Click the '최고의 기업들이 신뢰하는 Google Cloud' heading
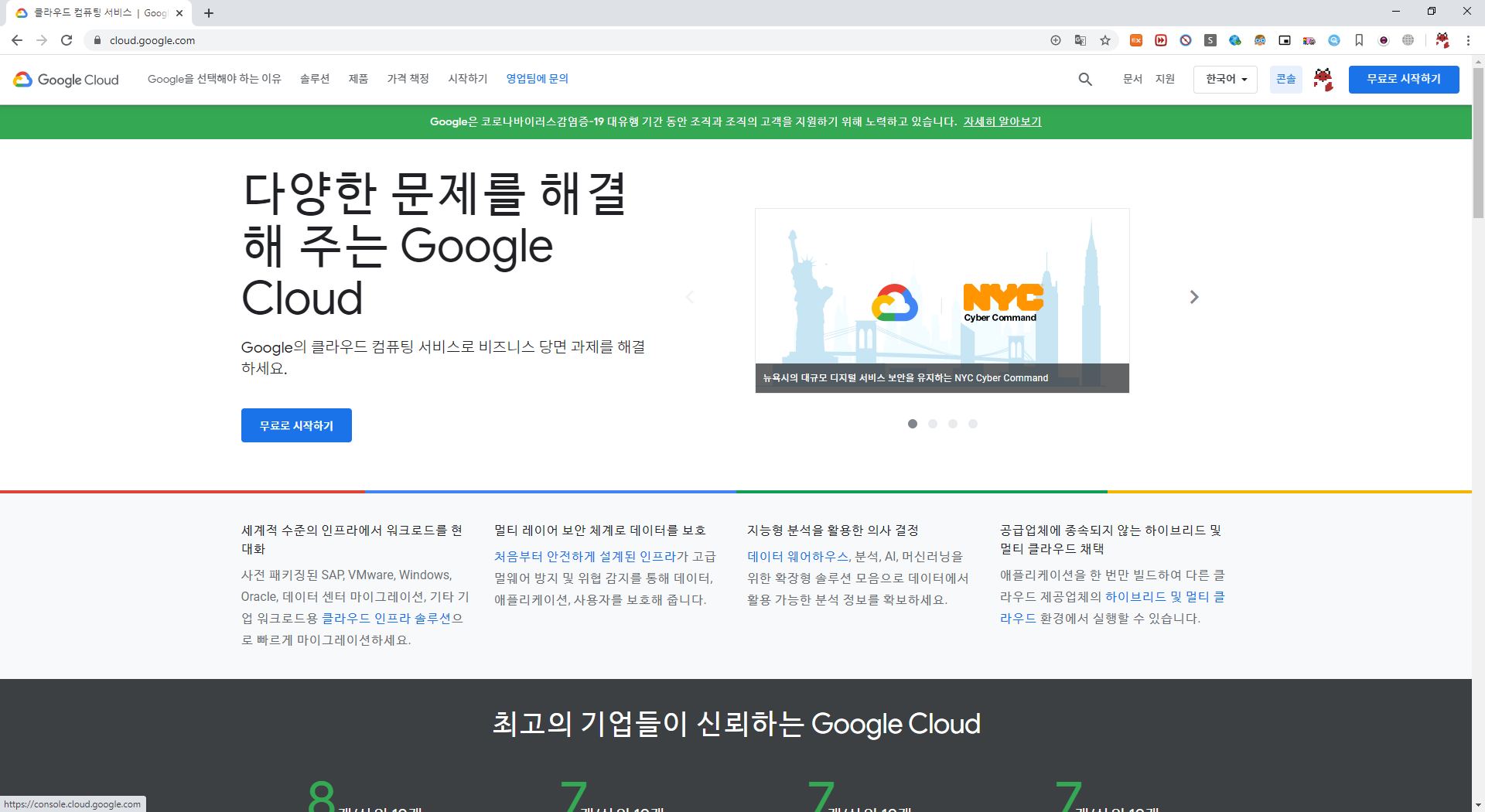 click(736, 724)
